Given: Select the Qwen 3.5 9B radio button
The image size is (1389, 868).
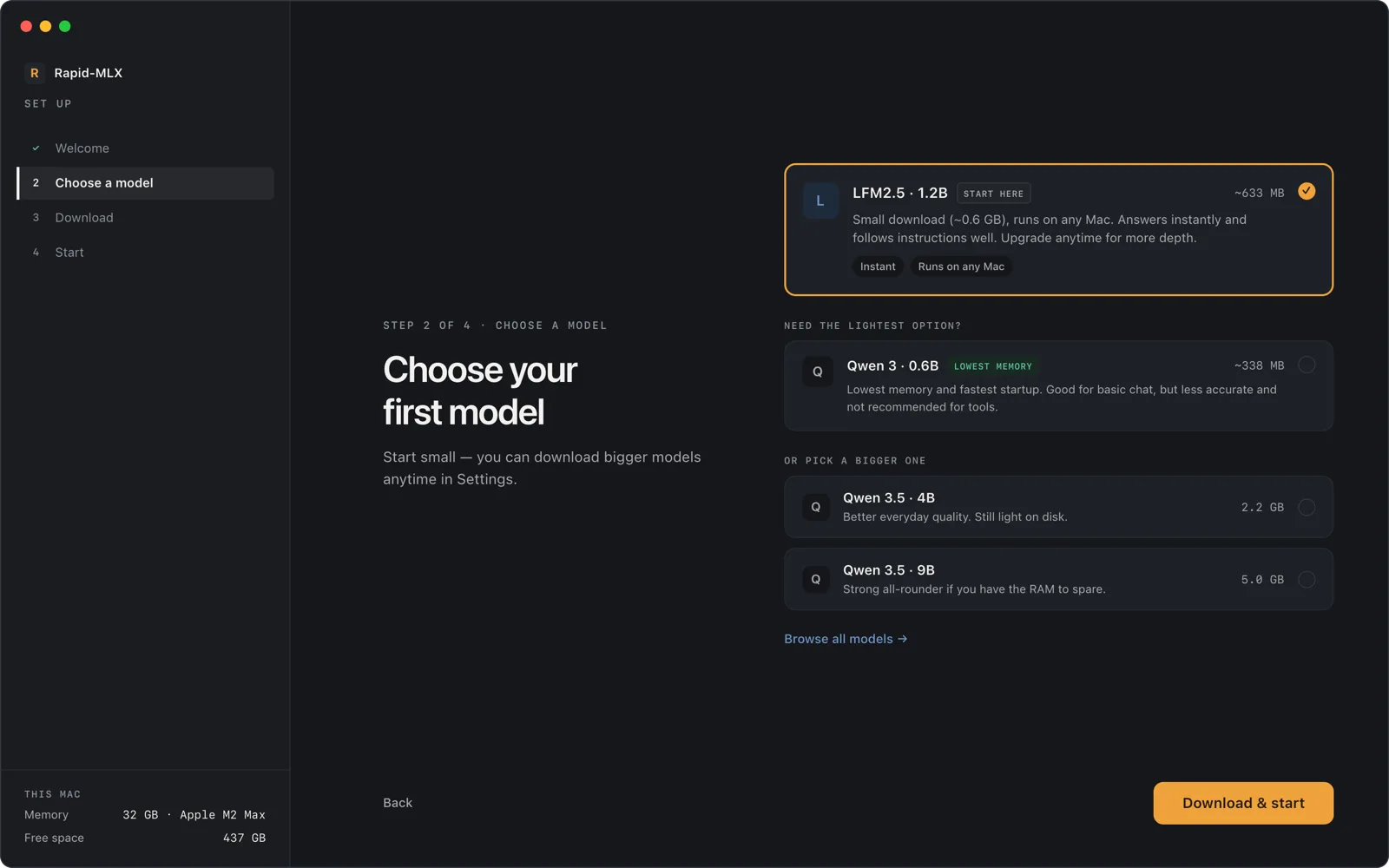Looking at the screenshot, I should (1307, 579).
